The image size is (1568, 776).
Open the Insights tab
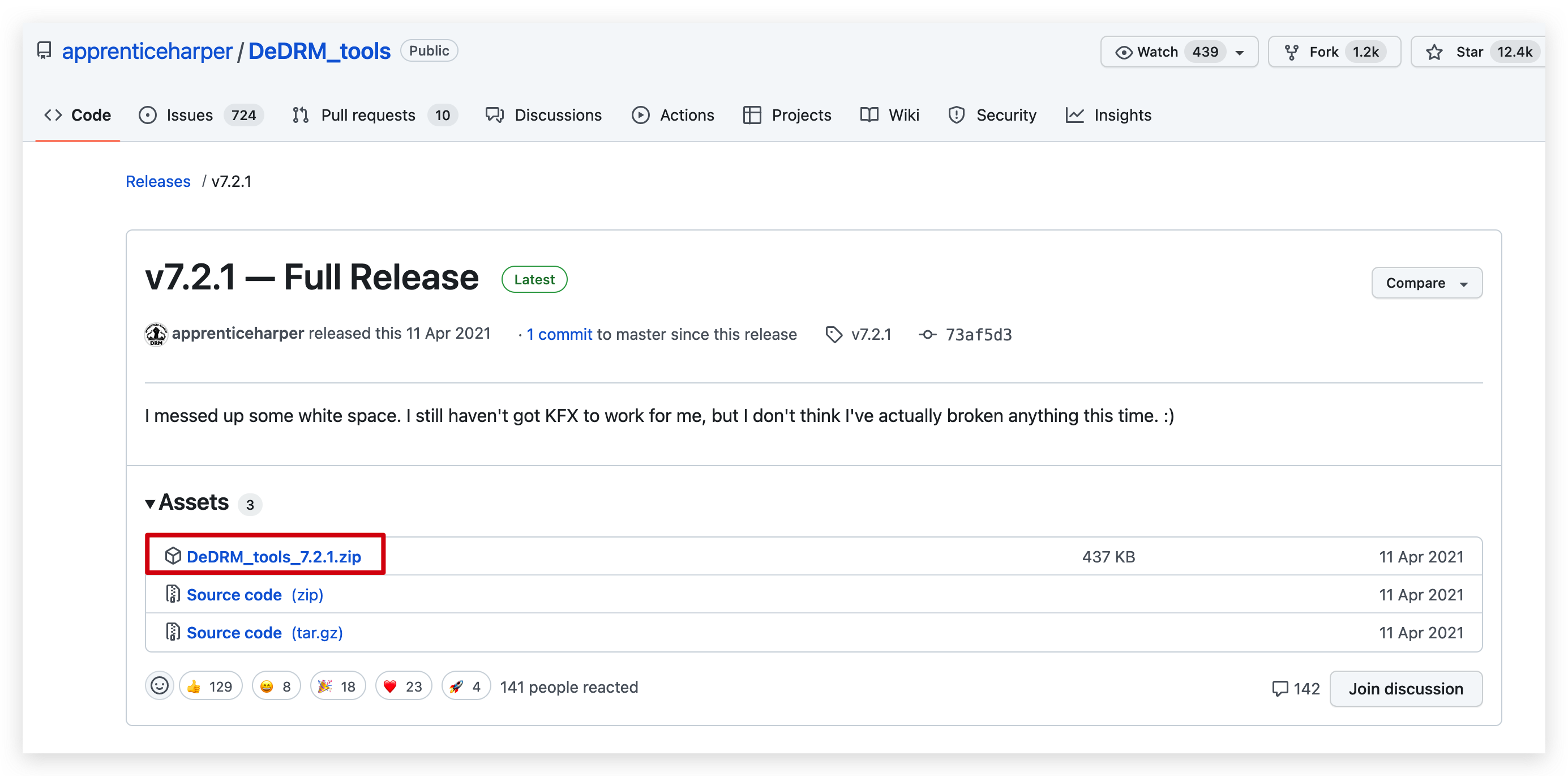pyautogui.click(x=1108, y=114)
